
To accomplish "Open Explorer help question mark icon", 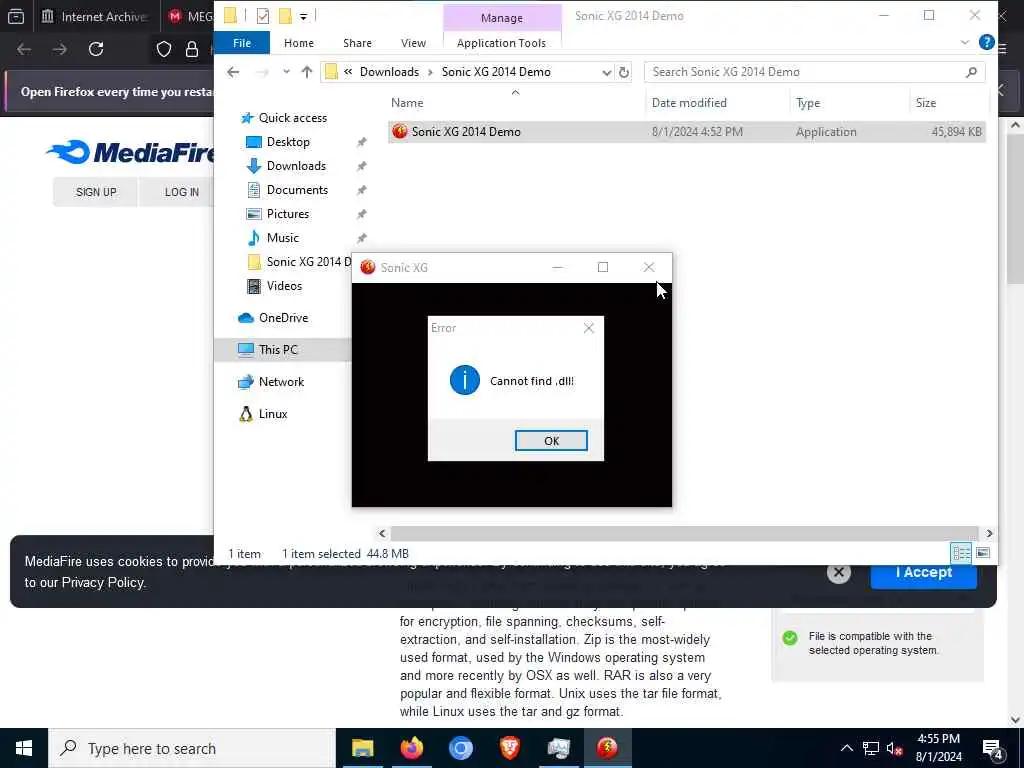I will click(987, 42).
